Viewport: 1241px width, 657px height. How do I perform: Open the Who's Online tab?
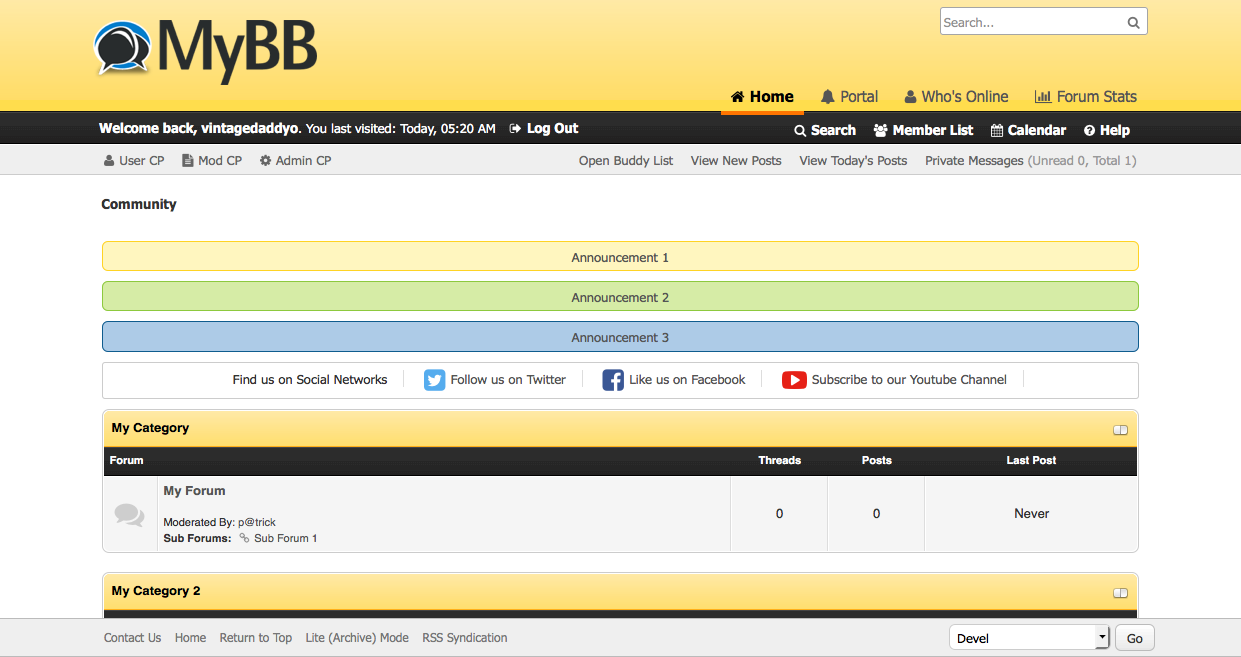coord(956,97)
